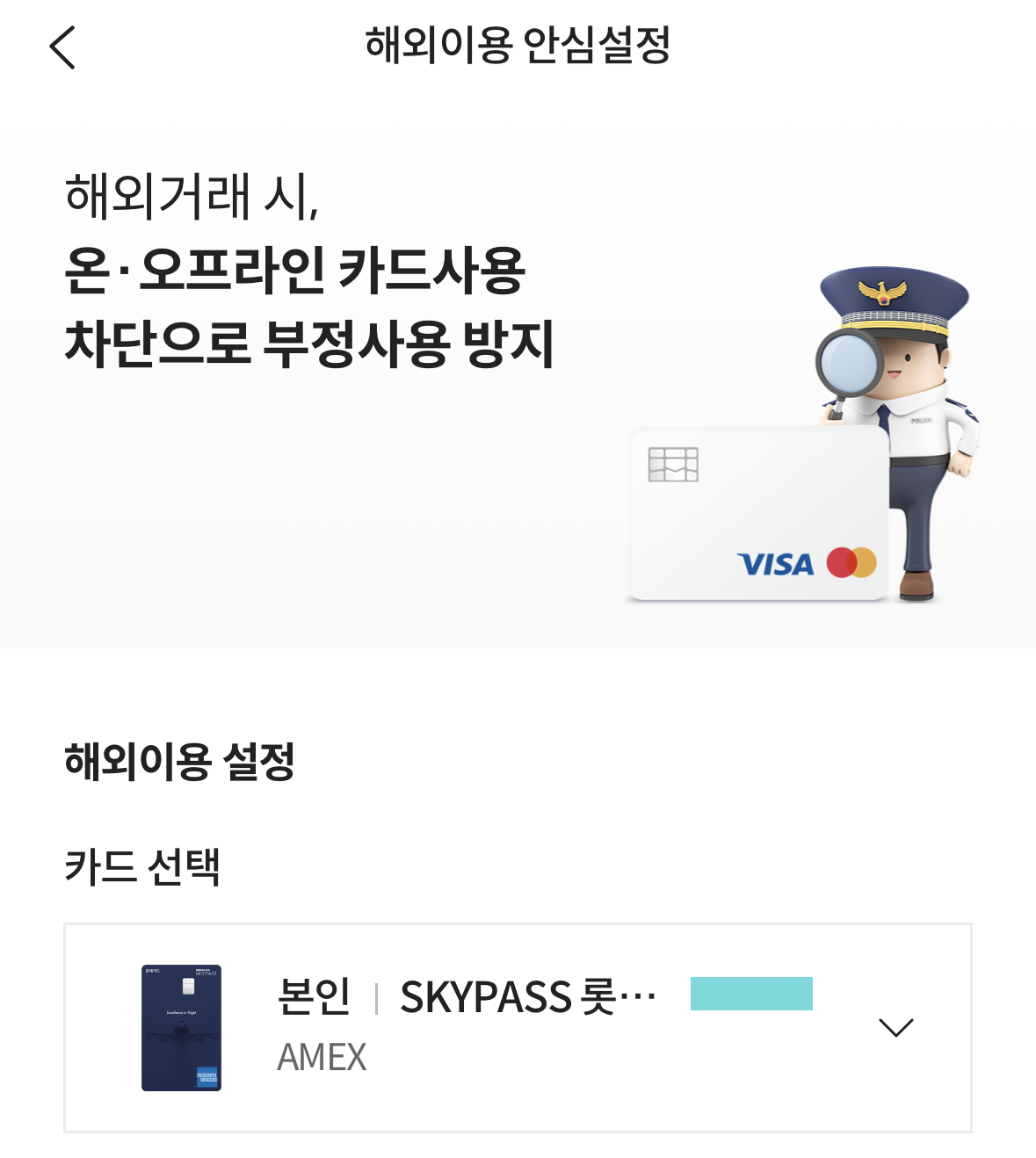
Task: Click the 해외이용 설정 section heading
Action: pyautogui.click(x=179, y=761)
